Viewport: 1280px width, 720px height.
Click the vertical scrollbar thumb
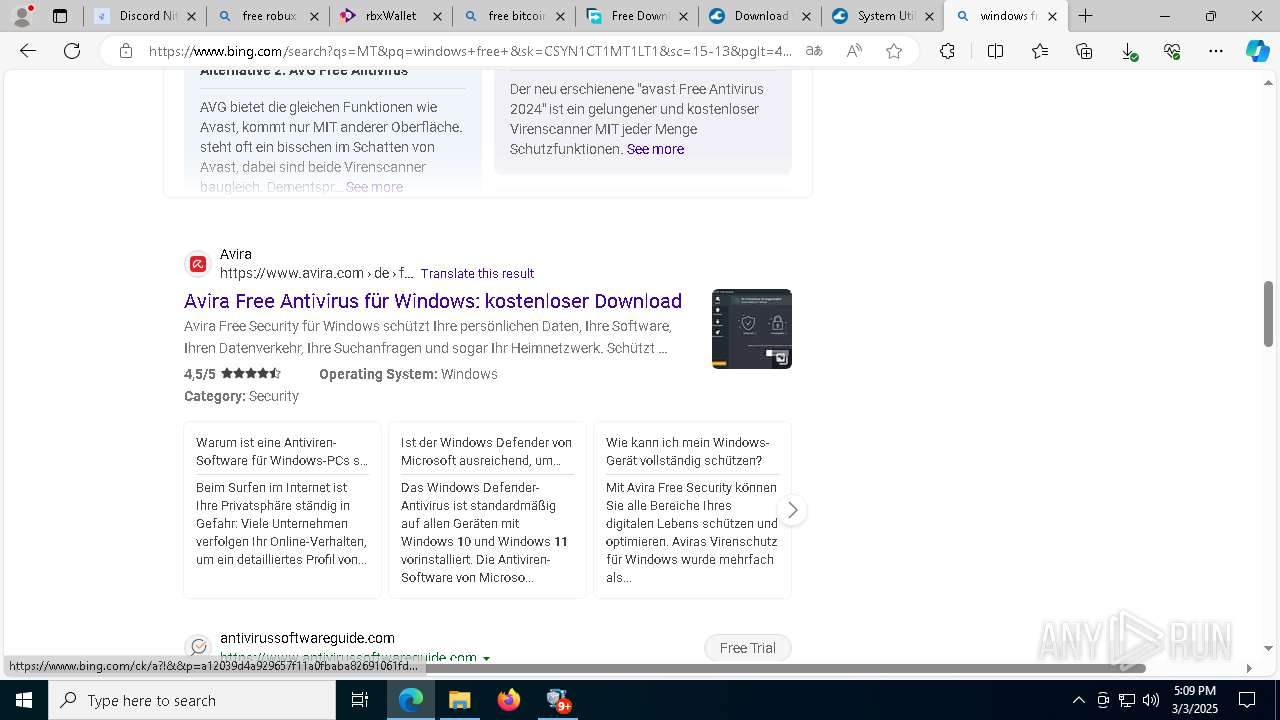(x=1269, y=314)
